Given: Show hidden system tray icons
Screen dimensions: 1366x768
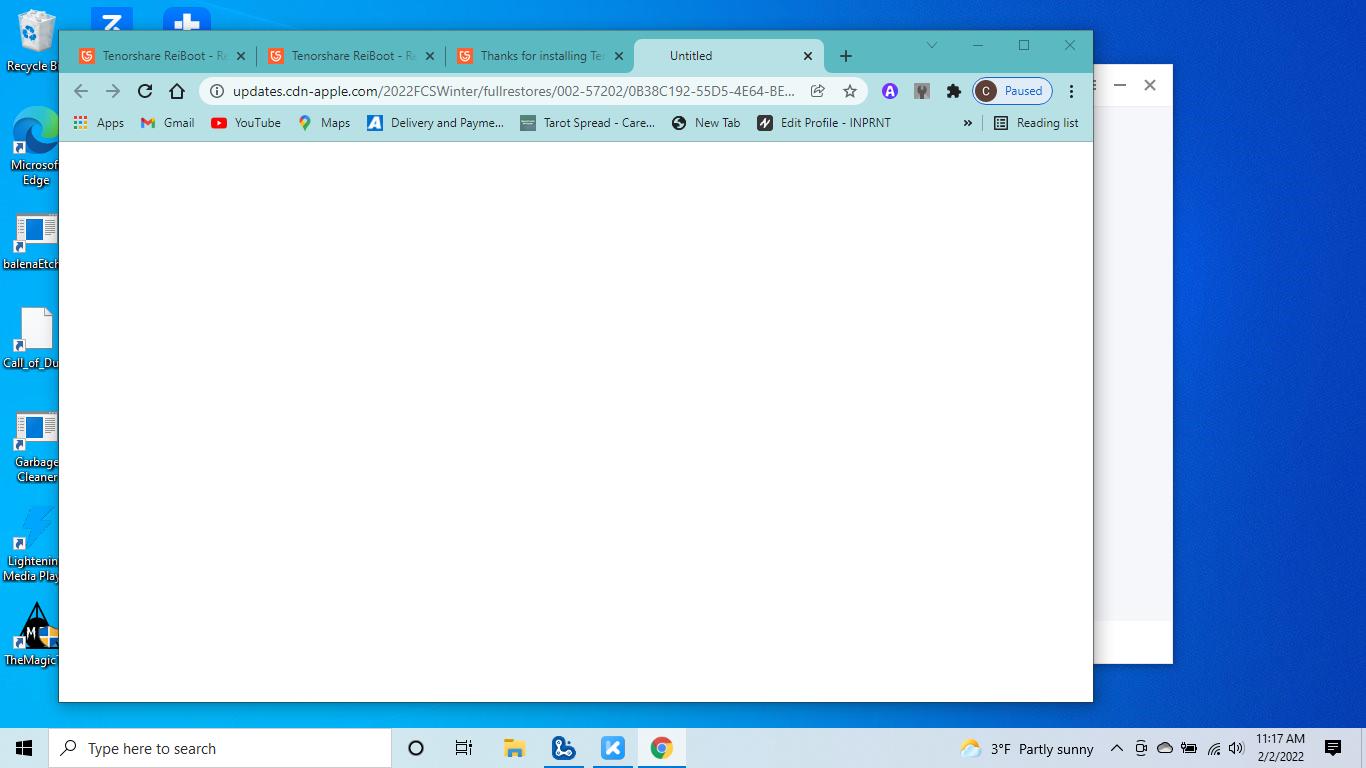Looking at the screenshot, I should tap(1116, 748).
